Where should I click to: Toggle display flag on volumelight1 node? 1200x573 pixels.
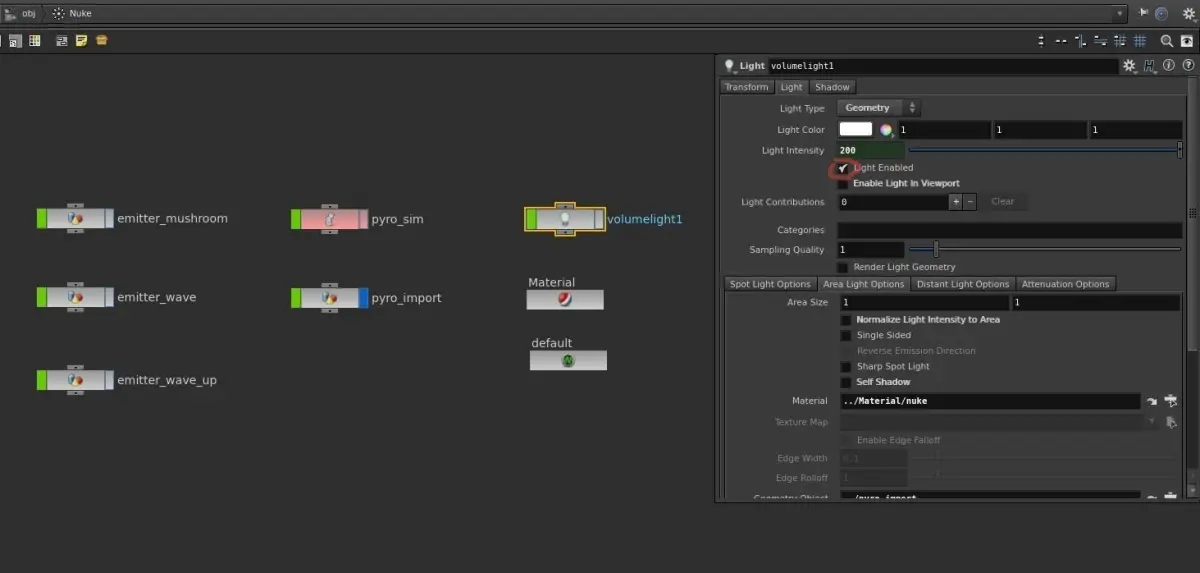tap(600, 219)
